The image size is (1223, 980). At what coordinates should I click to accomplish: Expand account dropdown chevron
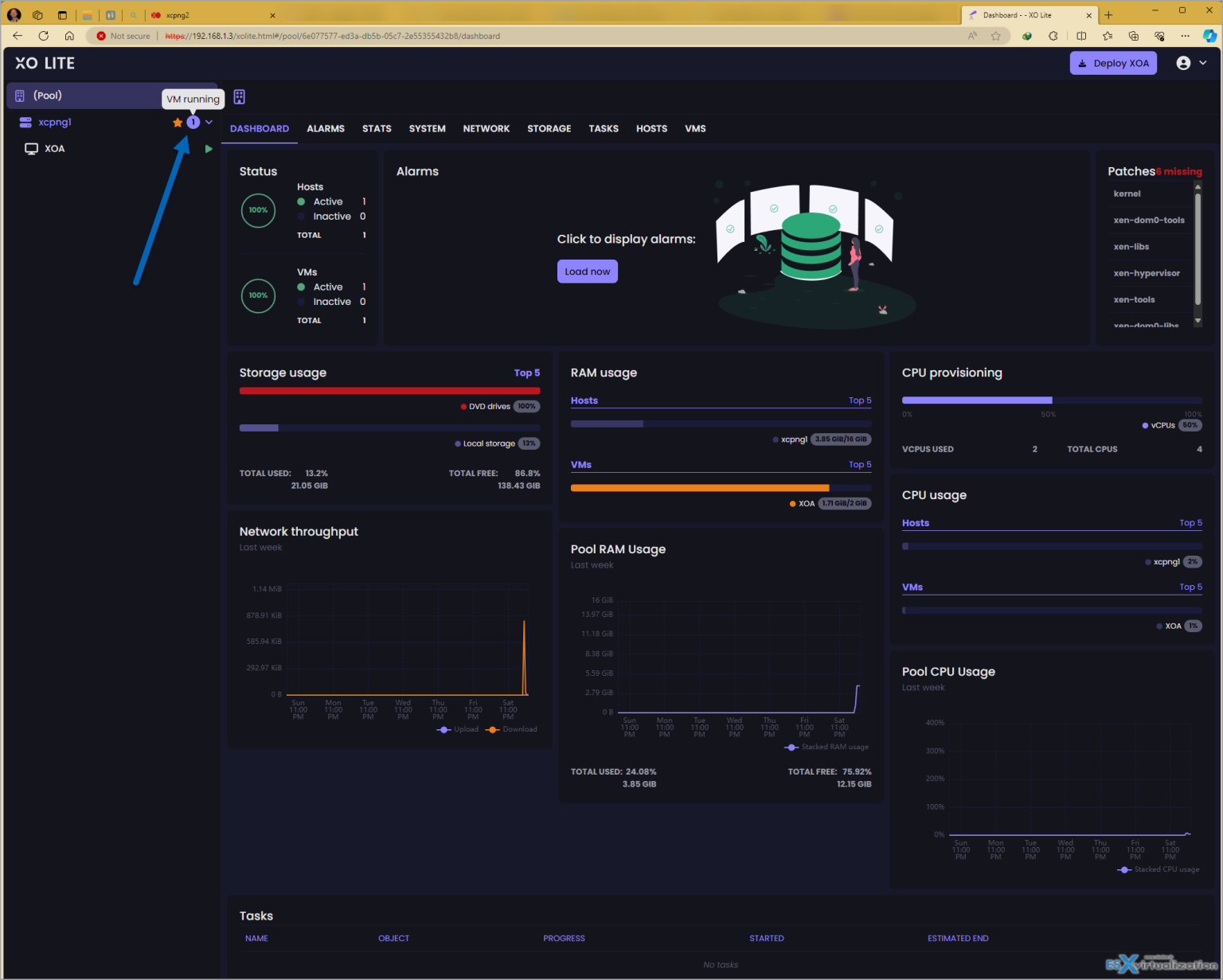[1203, 63]
